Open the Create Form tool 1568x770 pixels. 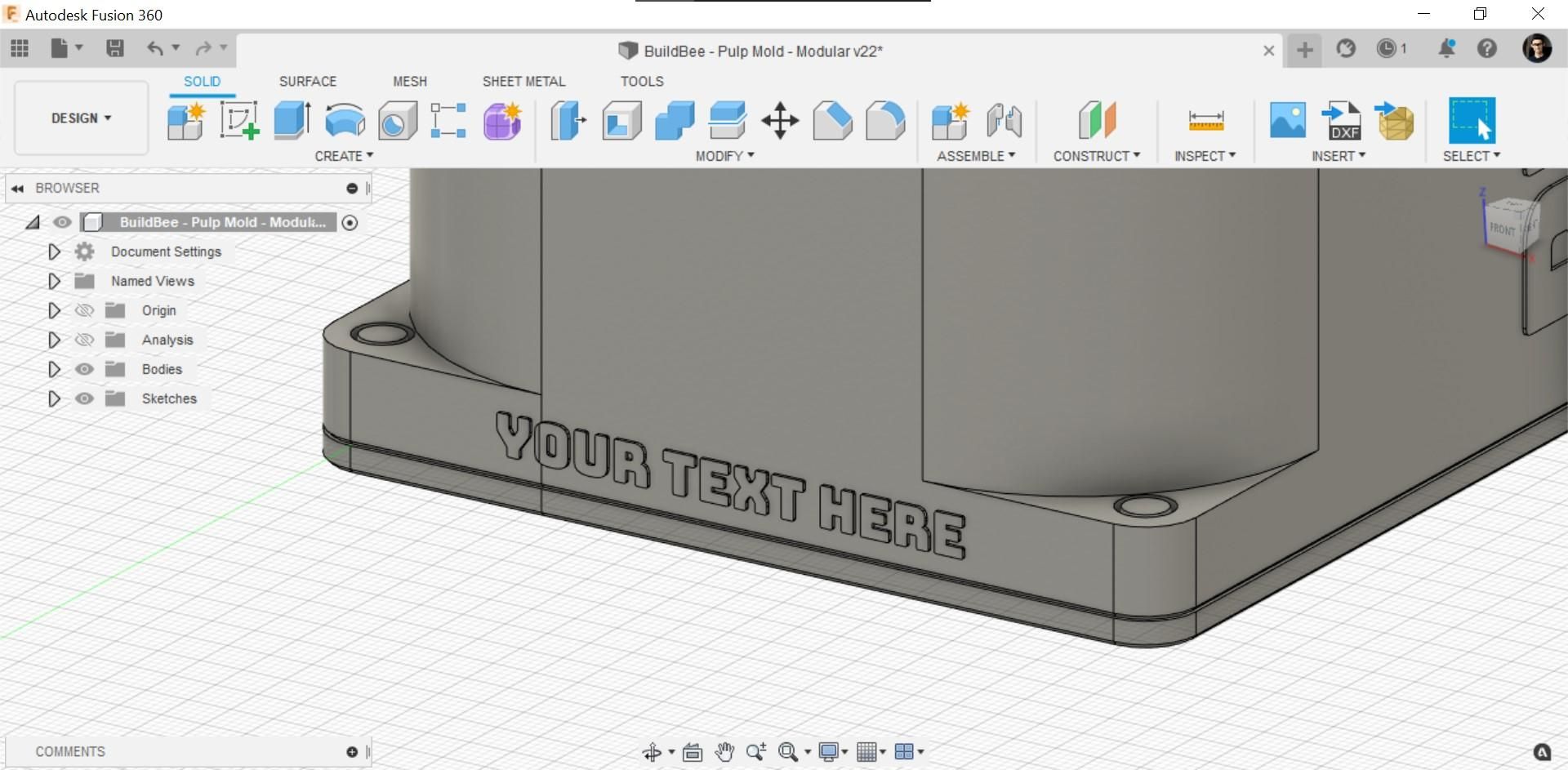pos(501,120)
